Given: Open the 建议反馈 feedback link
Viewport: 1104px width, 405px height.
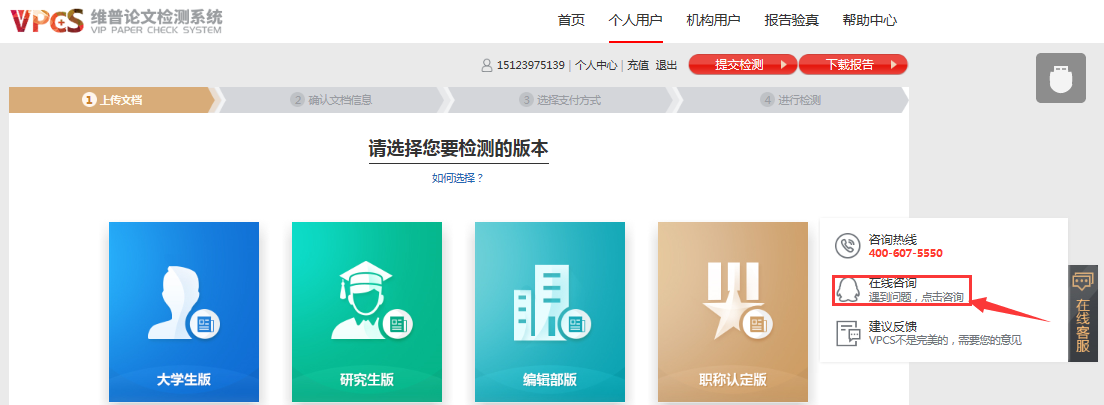Looking at the screenshot, I should 892,327.
